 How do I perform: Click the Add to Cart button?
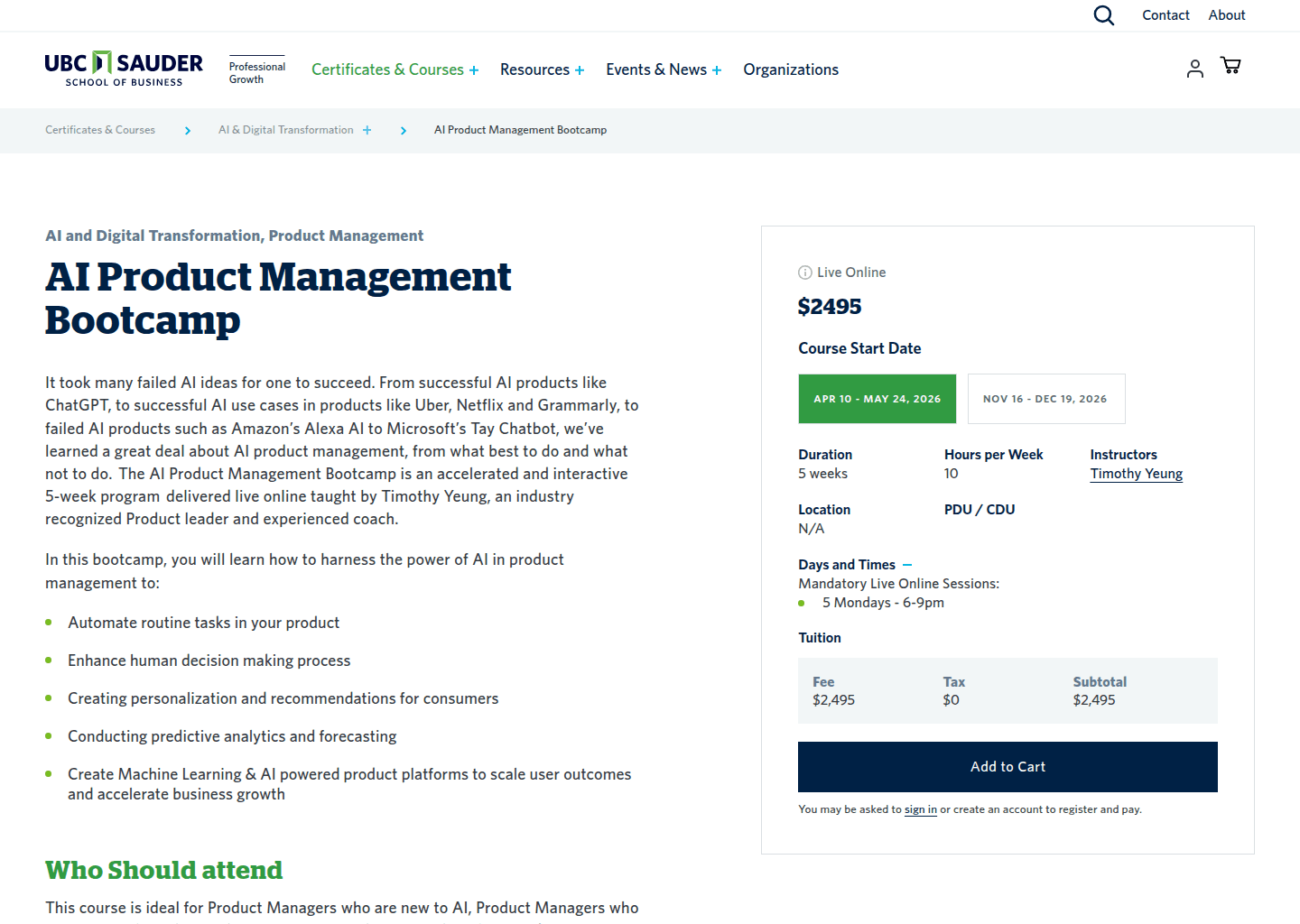coord(1007,766)
